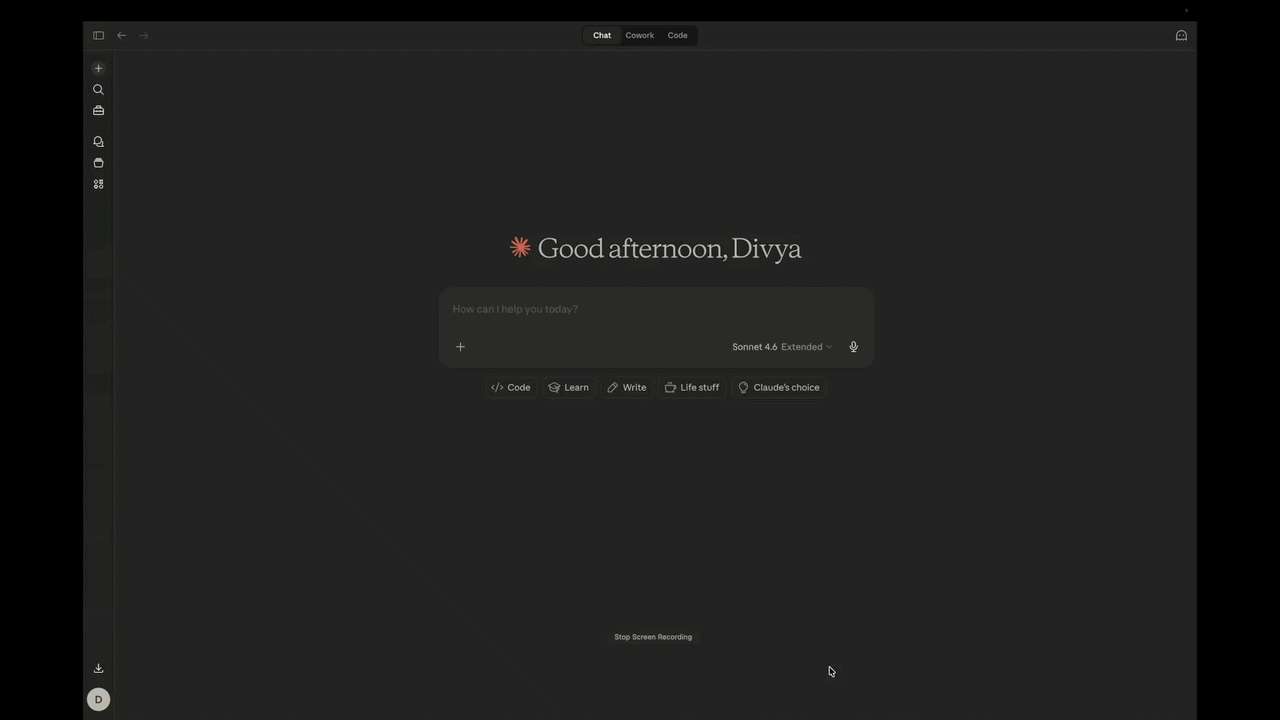
Task: Click the download icon in sidebar
Action: pyautogui.click(x=98, y=668)
